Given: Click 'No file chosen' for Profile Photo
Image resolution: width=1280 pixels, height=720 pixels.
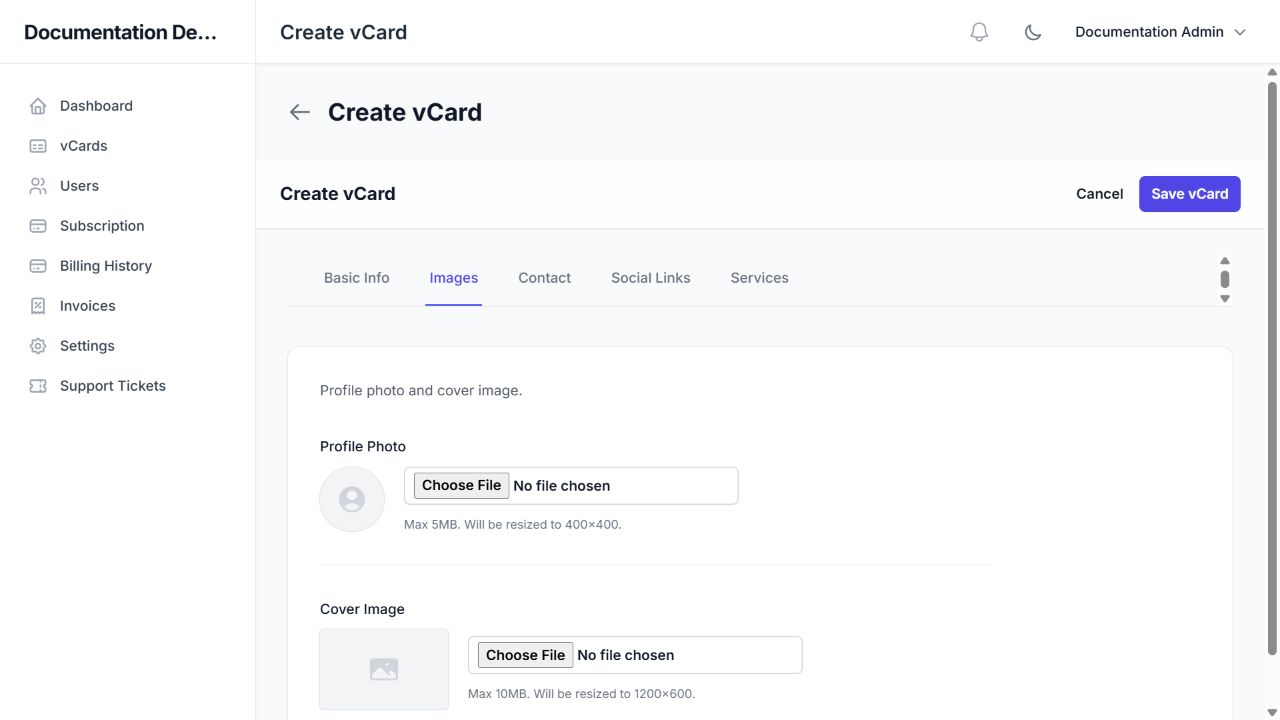Looking at the screenshot, I should click(x=562, y=486).
